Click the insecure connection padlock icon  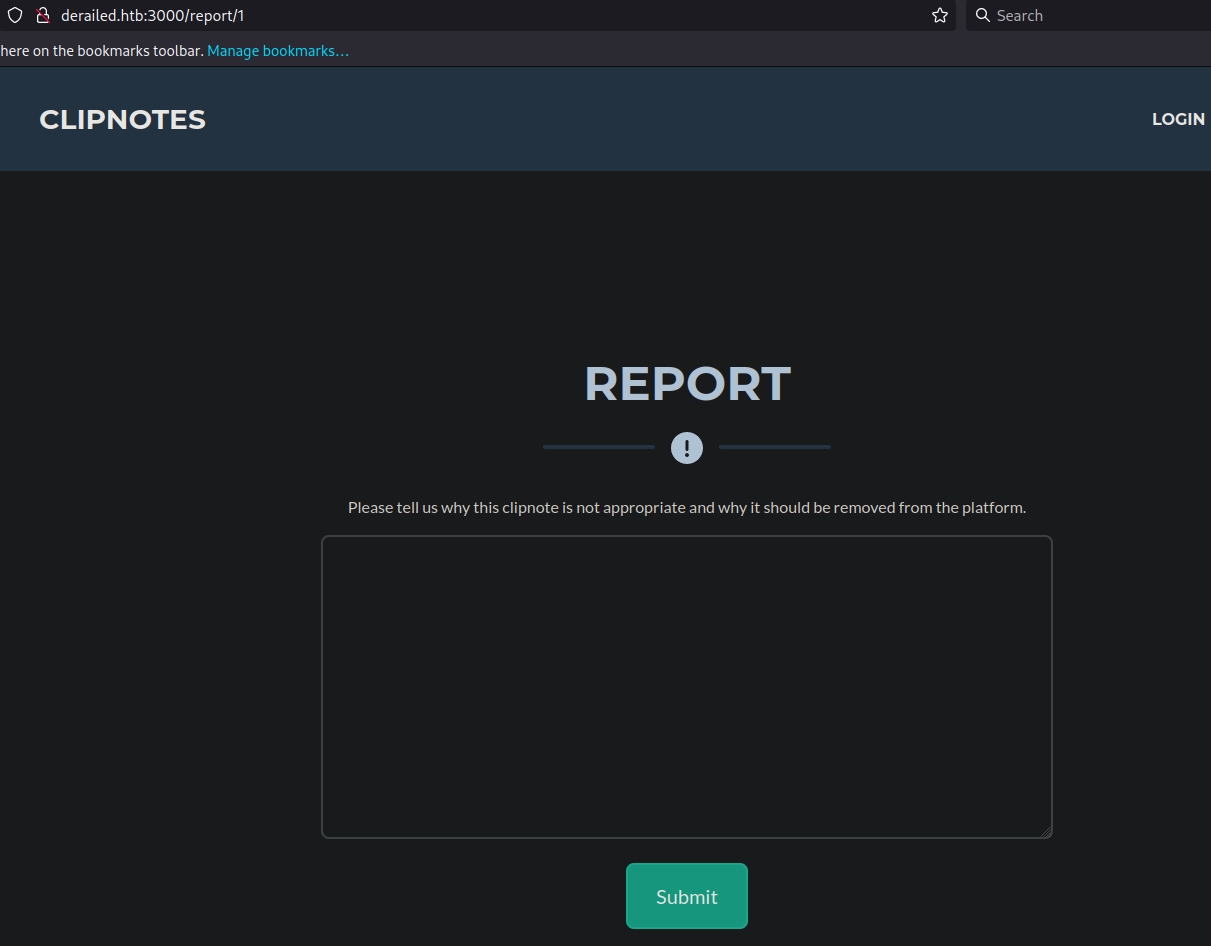point(43,15)
